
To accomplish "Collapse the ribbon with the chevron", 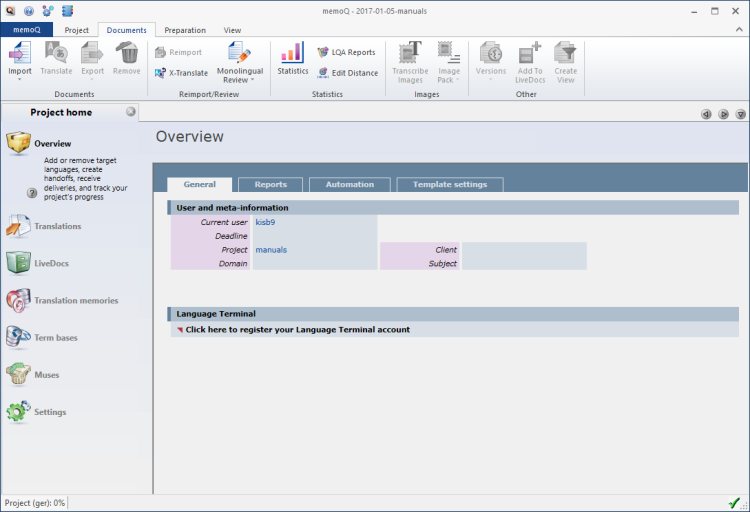I will point(739,30).
